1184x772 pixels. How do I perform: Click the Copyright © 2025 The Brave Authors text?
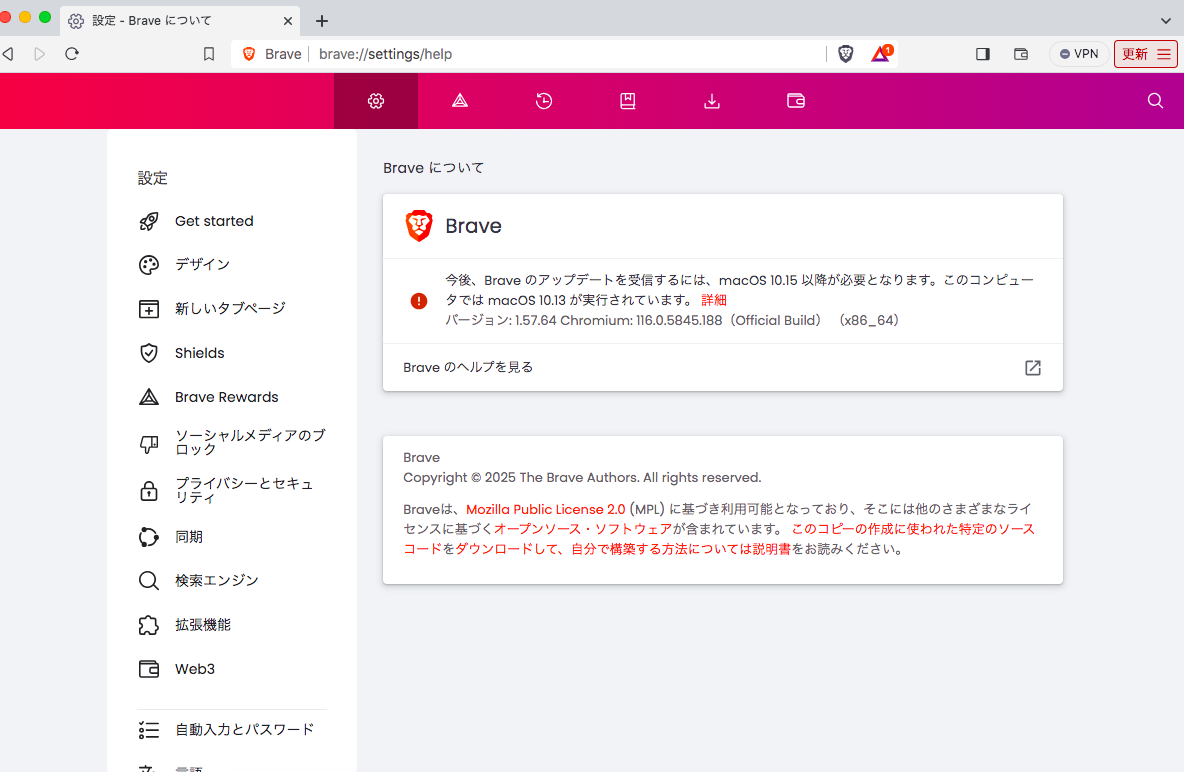pos(582,477)
